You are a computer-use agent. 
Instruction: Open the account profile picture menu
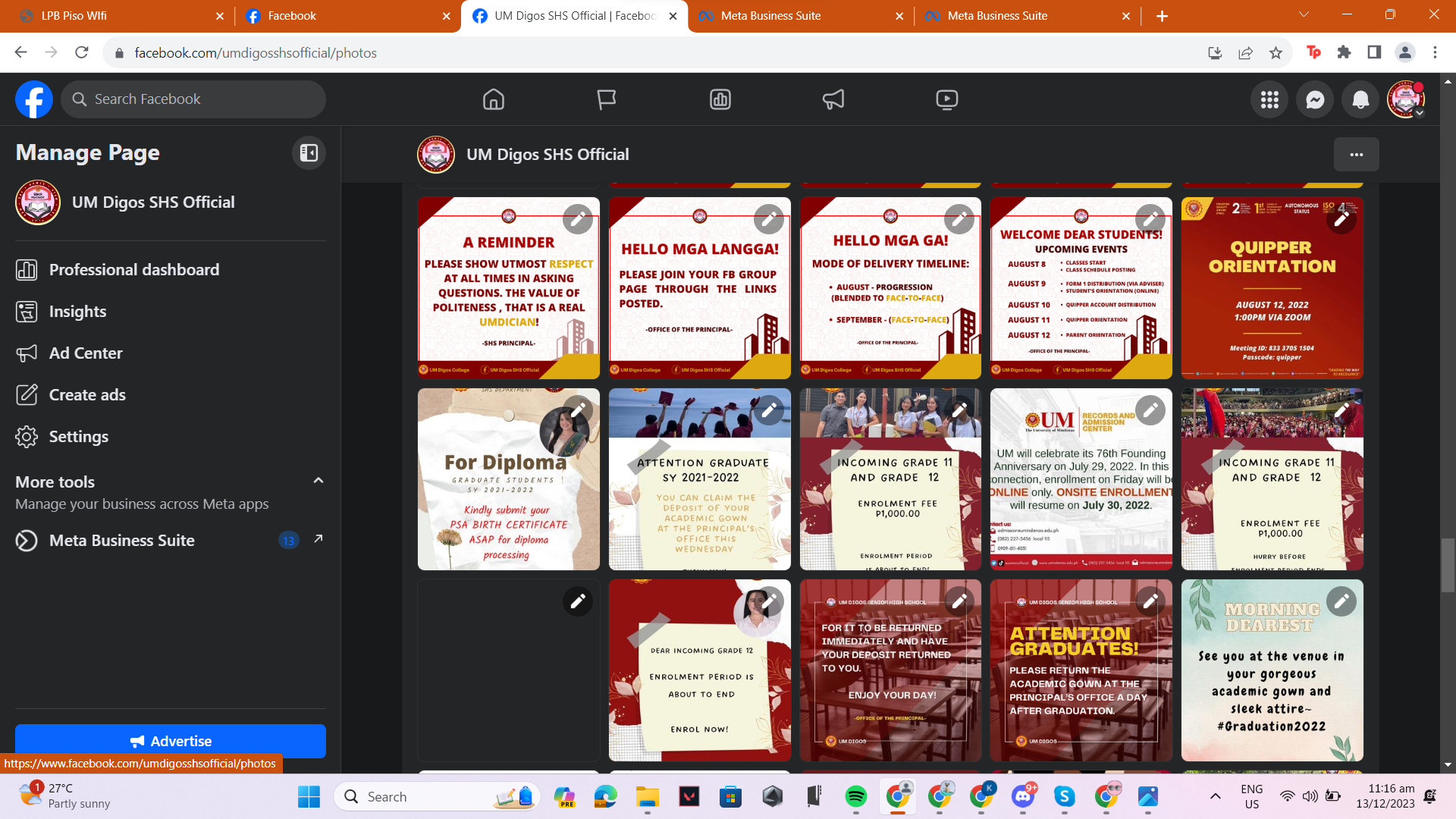coord(1406,99)
